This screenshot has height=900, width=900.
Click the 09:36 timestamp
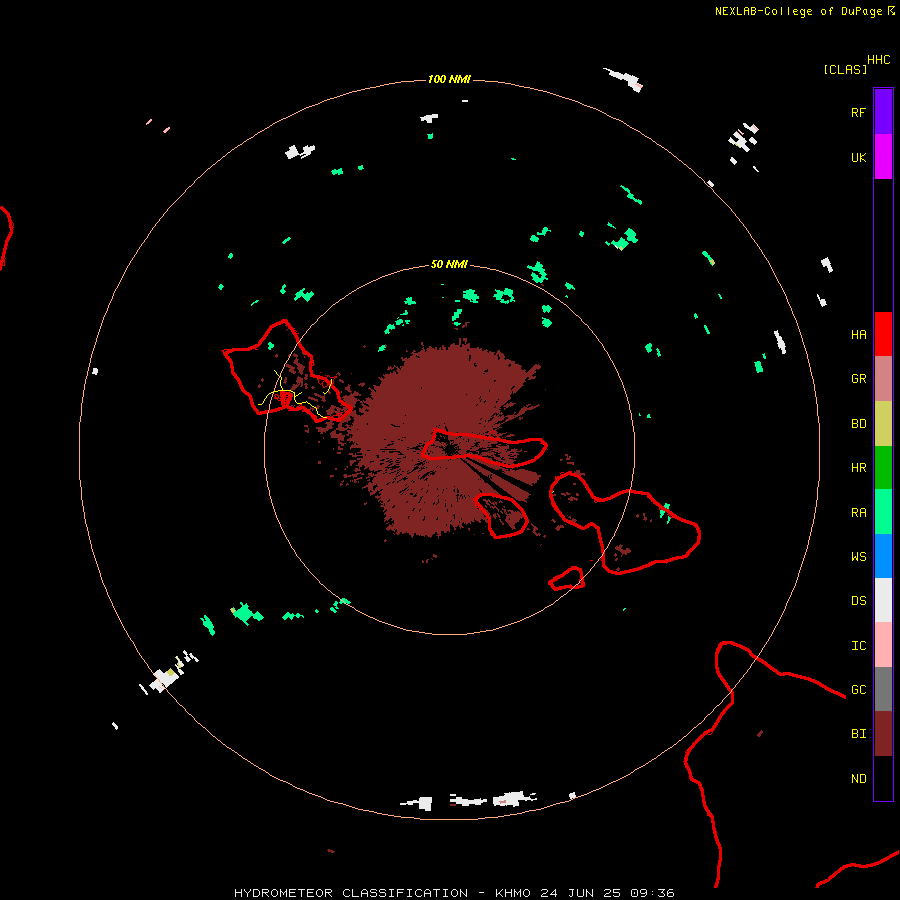pyautogui.click(x=652, y=893)
